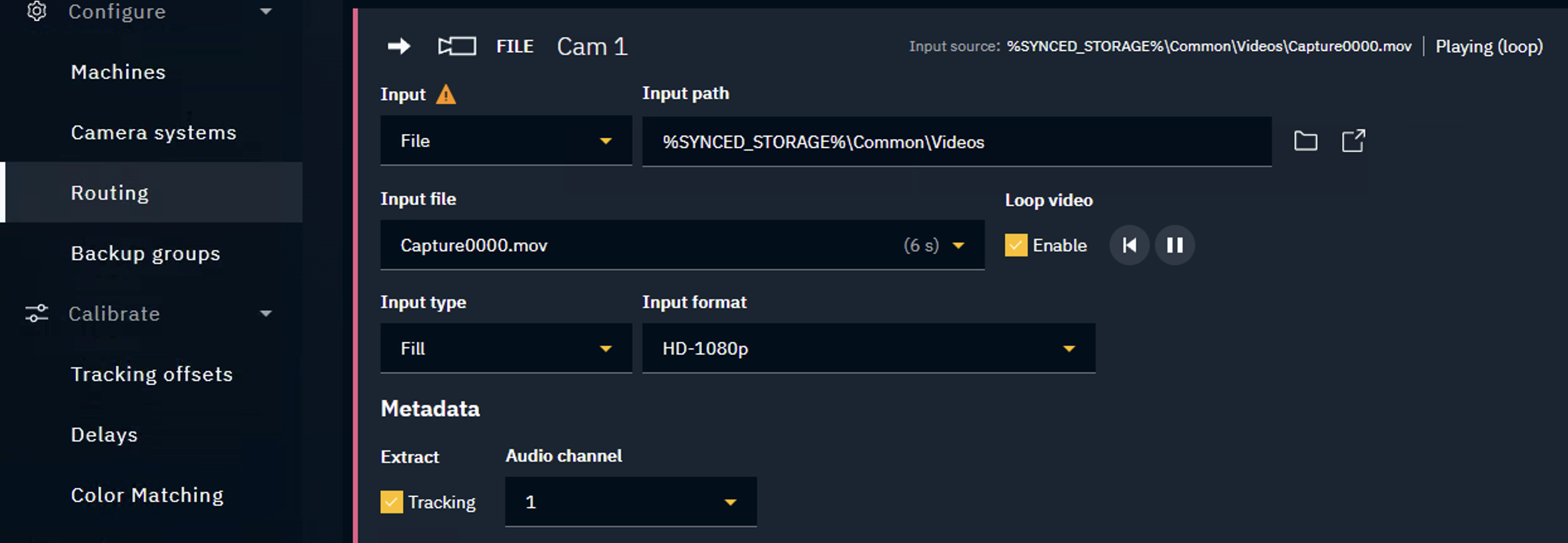Viewport: 1568px width, 543px height.
Task: Click the Configure gear icon
Action: tap(37, 11)
